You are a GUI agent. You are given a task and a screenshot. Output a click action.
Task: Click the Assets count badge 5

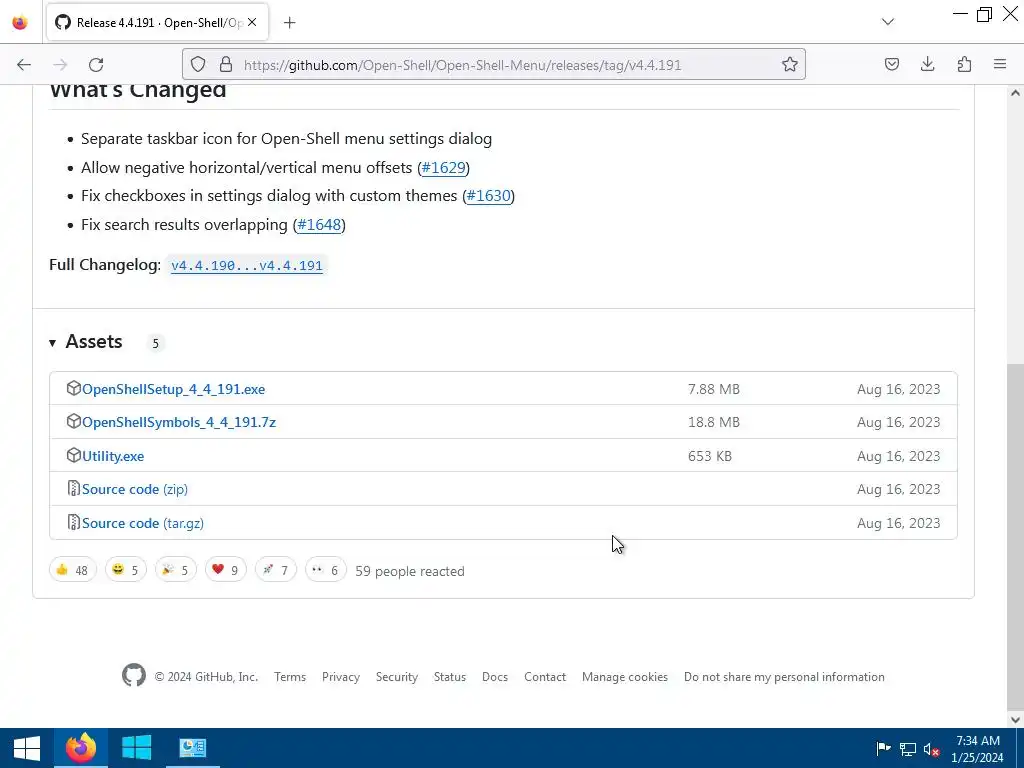pos(155,344)
